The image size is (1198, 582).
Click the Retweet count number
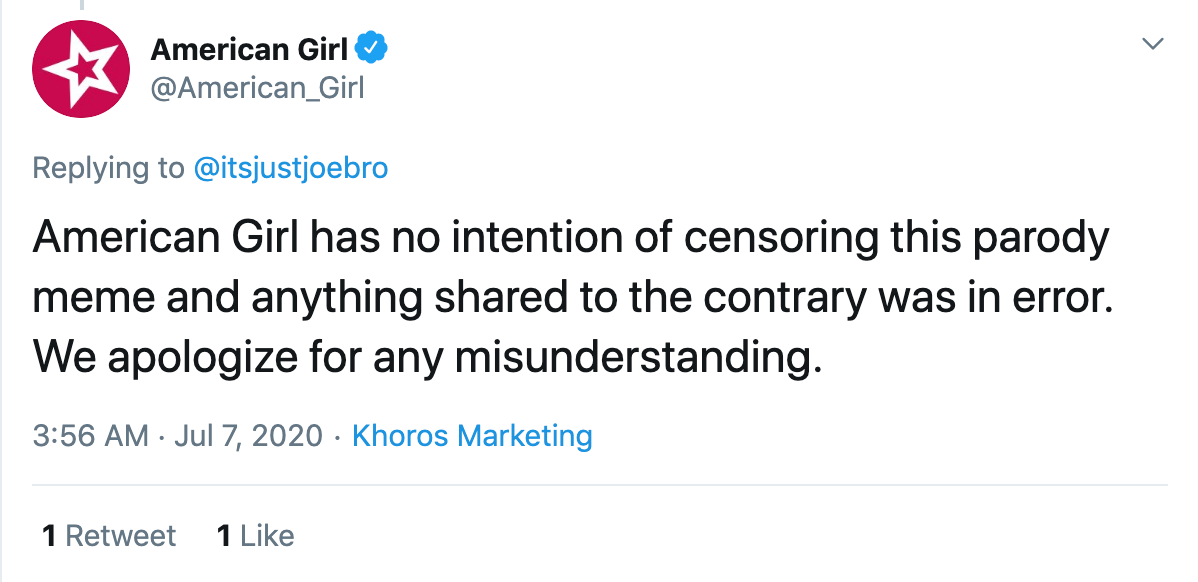(x=50, y=535)
